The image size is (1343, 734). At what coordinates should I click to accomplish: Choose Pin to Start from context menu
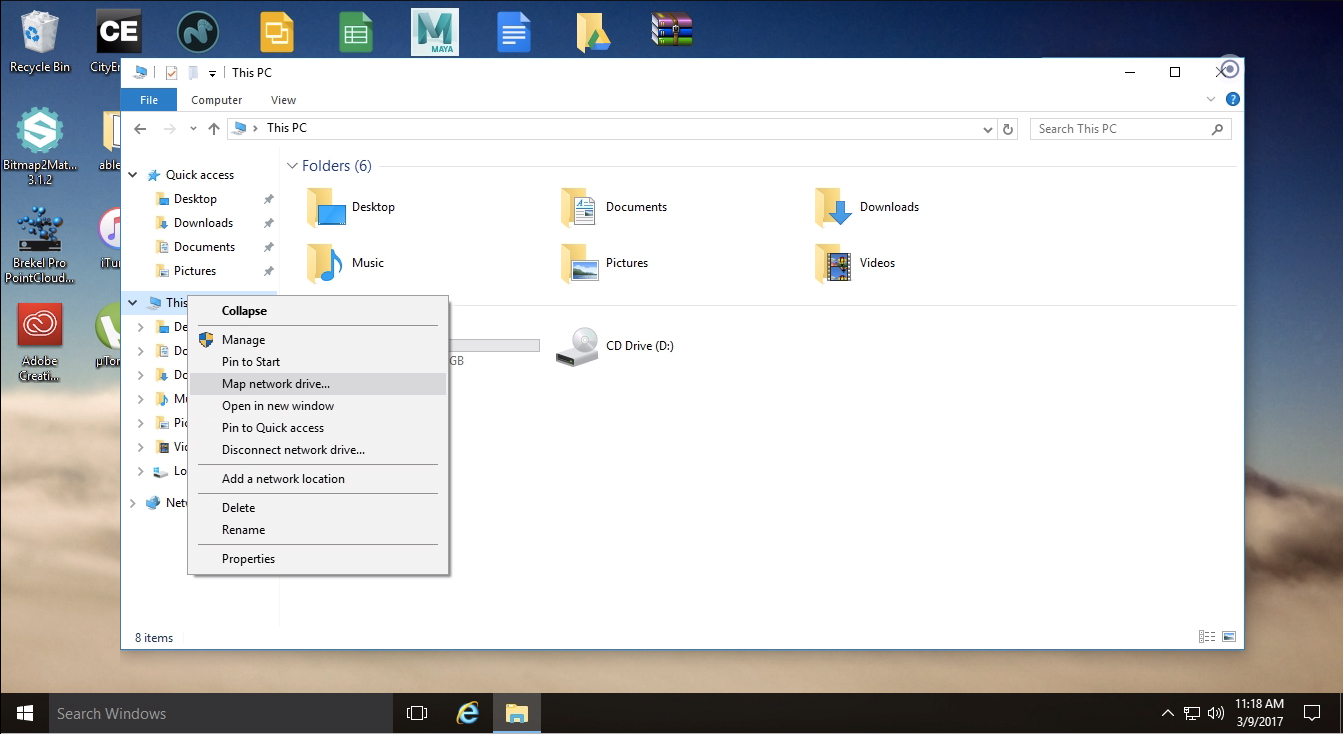pyautogui.click(x=317, y=362)
